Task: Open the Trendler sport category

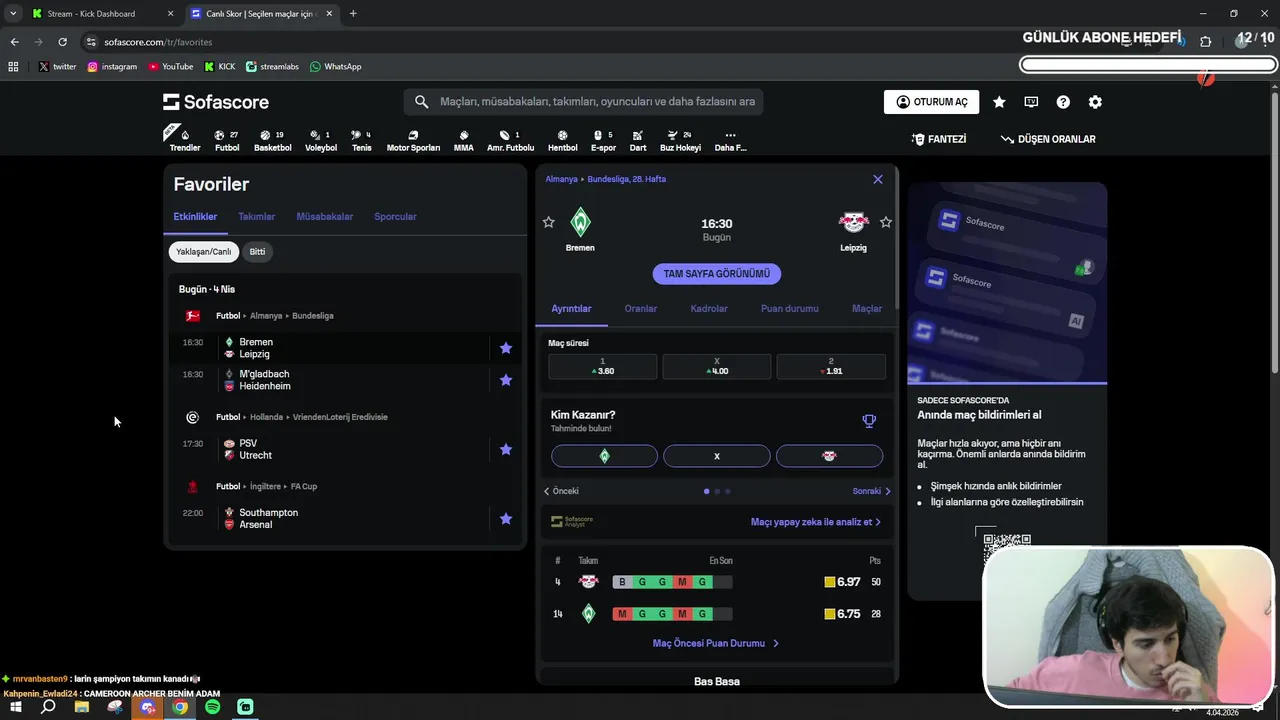Action: tap(185, 139)
